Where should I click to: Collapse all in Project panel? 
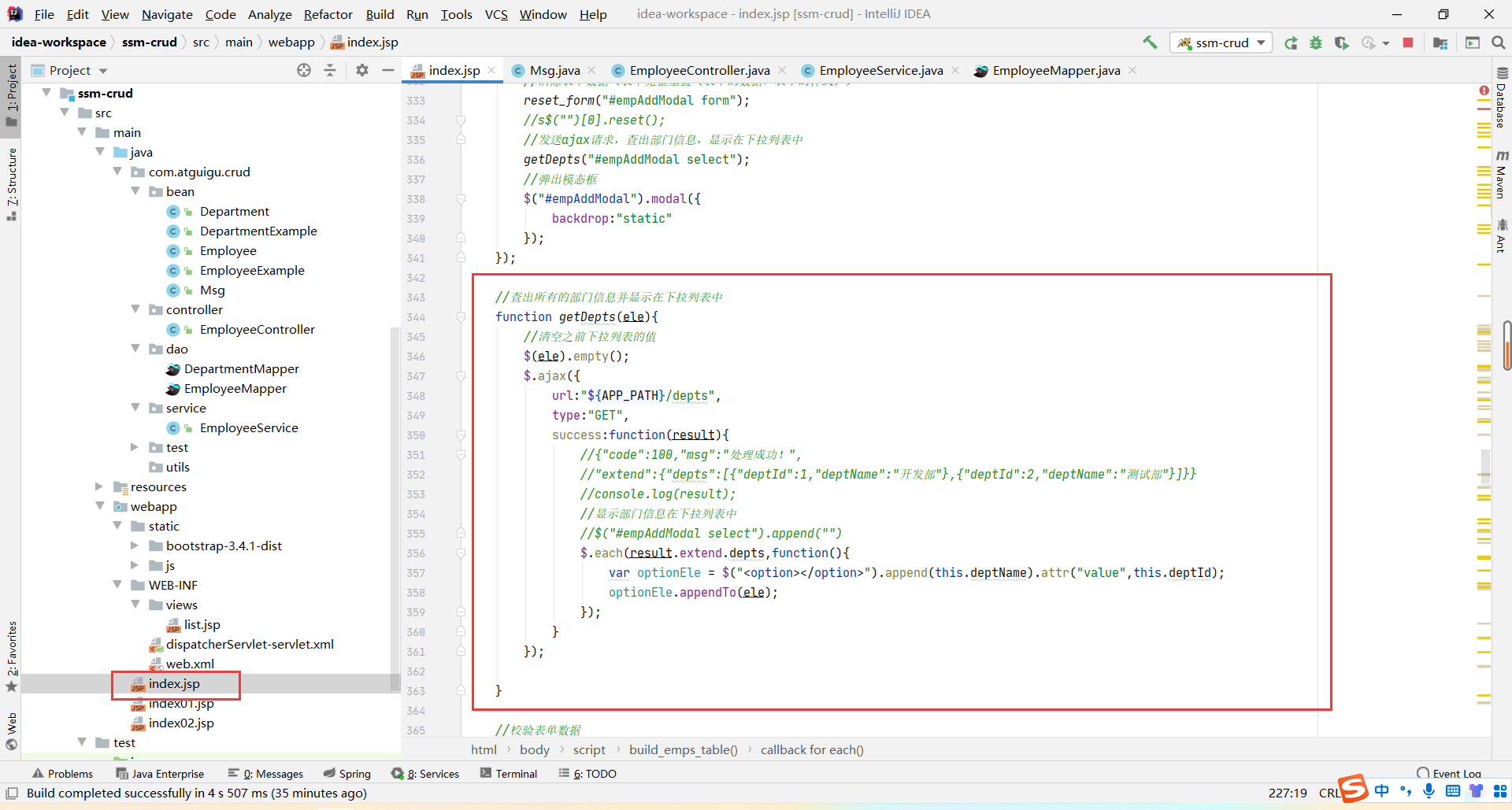click(330, 70)
